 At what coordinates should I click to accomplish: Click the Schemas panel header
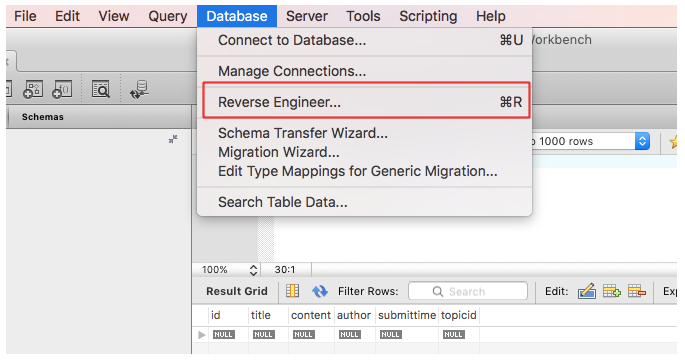point(43,117)
